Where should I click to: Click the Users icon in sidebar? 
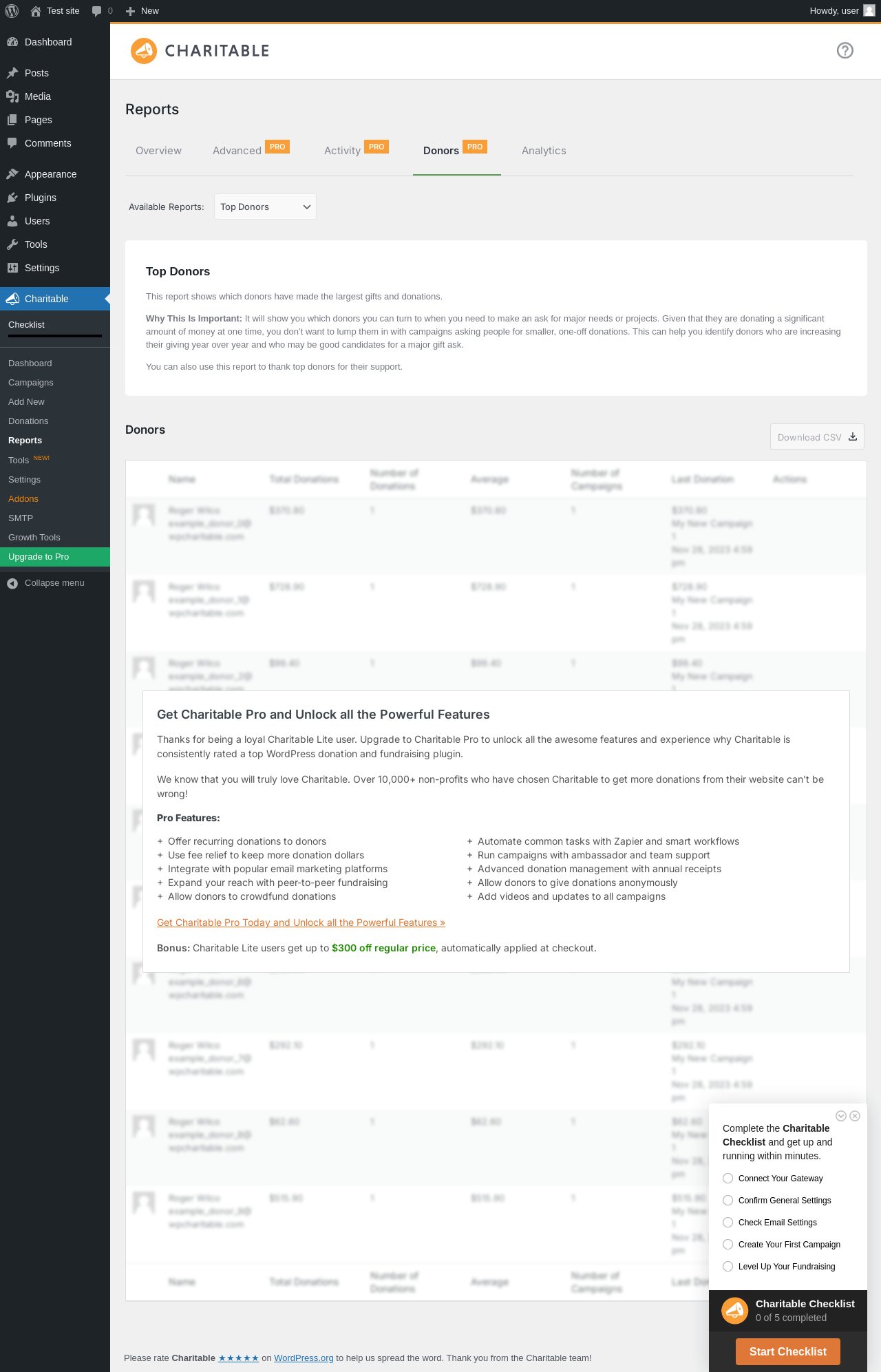[x=12, y=221]
